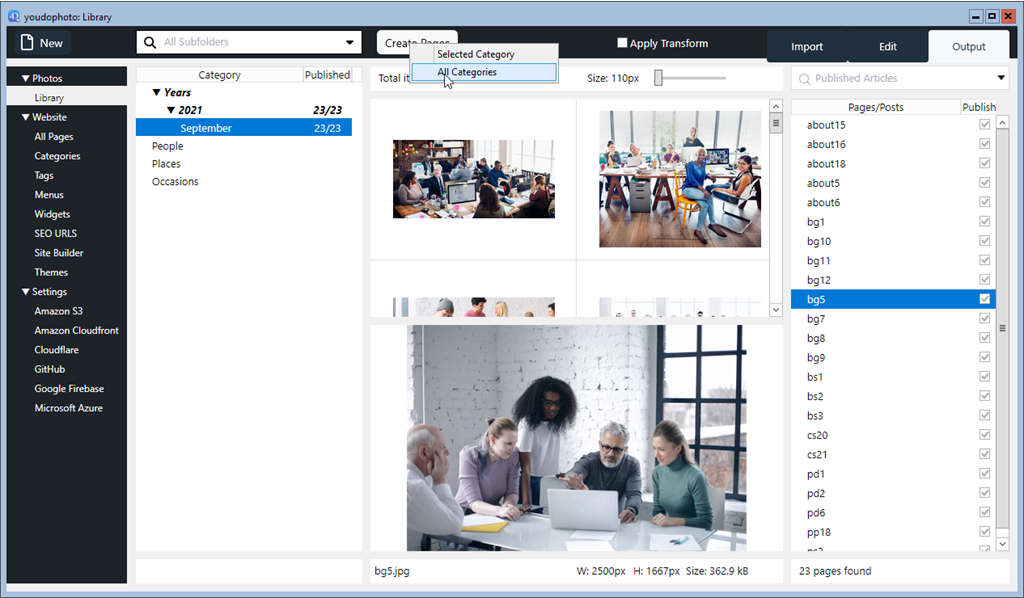Image resolution: width=1024 pixels, height=598 pixels.
Task: Open GitHub settings in sidebar
Action: (50, 369)
